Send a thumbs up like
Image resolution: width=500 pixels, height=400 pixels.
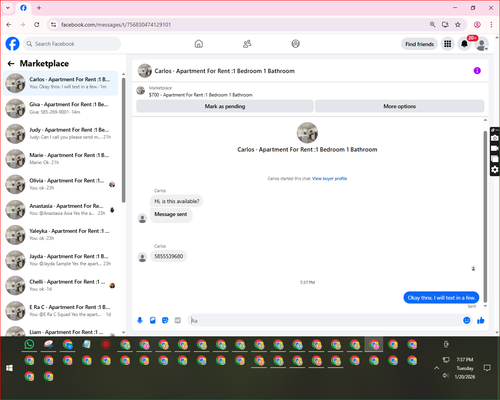click(x=481, y=320)
